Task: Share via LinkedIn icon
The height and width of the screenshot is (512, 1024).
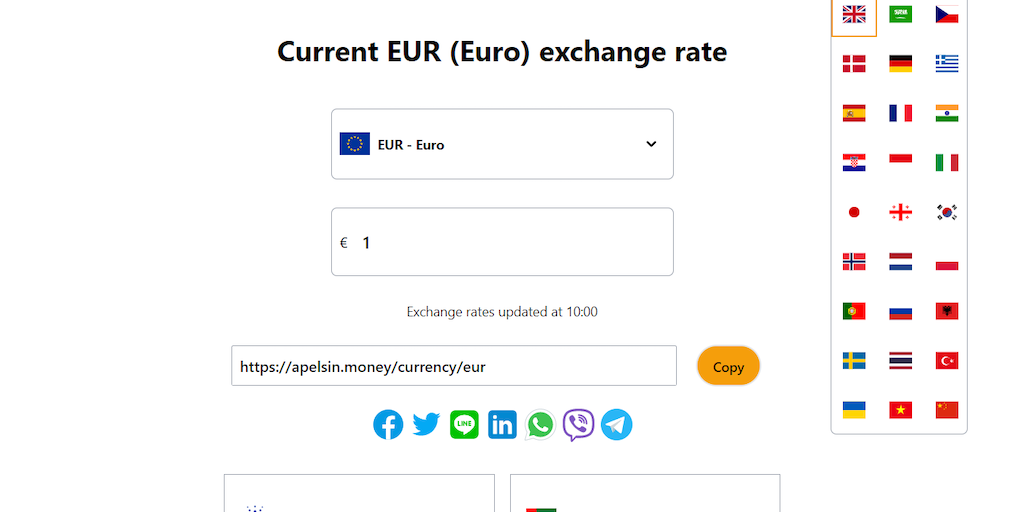Action: point(502,425)
